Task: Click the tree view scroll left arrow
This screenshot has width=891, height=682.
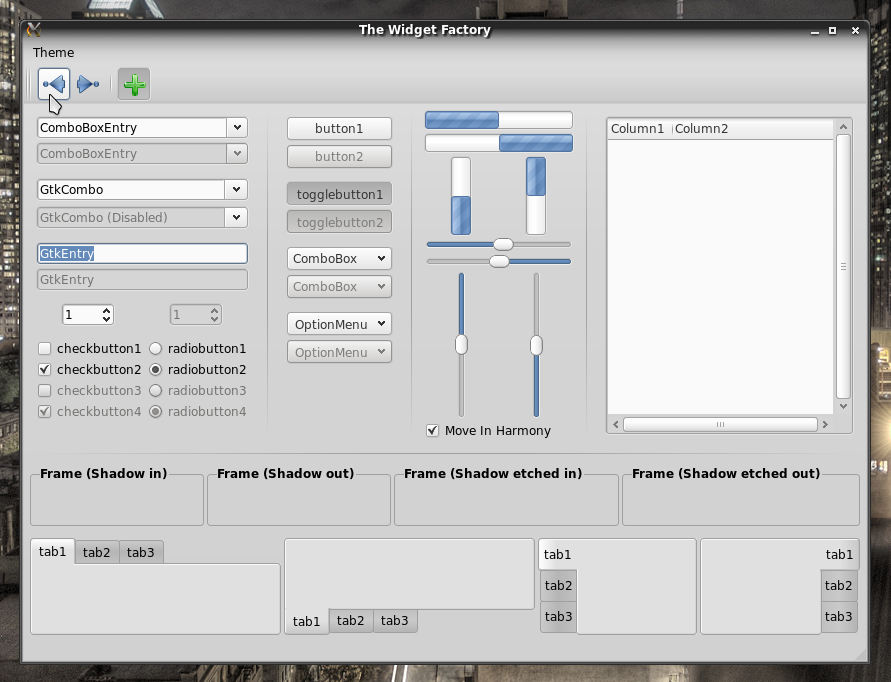Action: (615, 425)
